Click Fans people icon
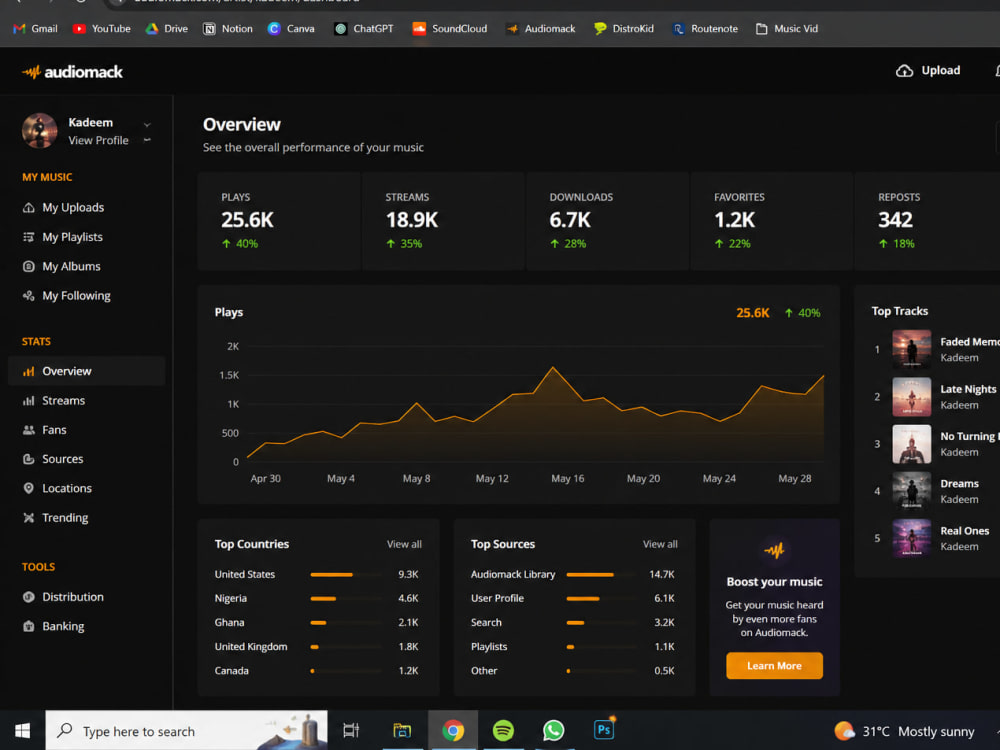 pyautogui.click(x=29, y=430)
